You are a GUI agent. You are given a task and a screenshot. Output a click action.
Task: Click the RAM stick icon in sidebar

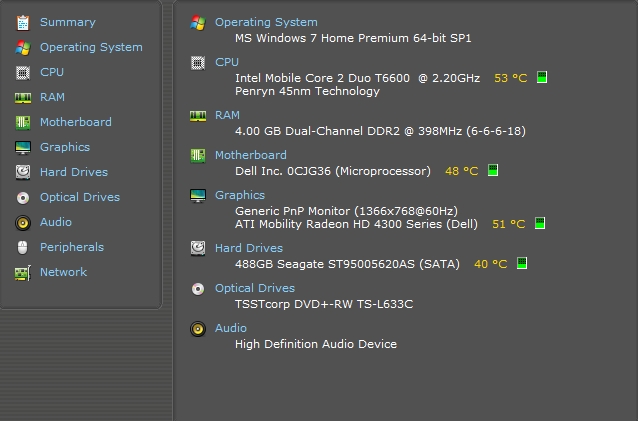pos(23,98)
